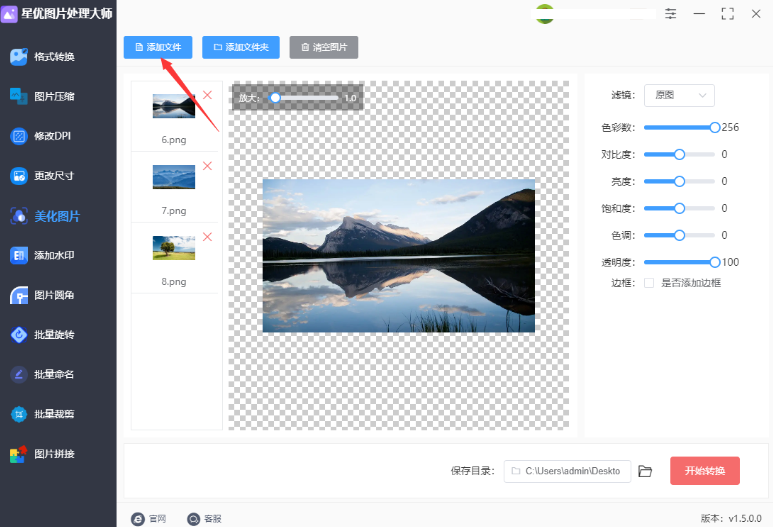
Task: Click the 保存目录 path input field
Action: pyautogui.click(x=567, y=471)
